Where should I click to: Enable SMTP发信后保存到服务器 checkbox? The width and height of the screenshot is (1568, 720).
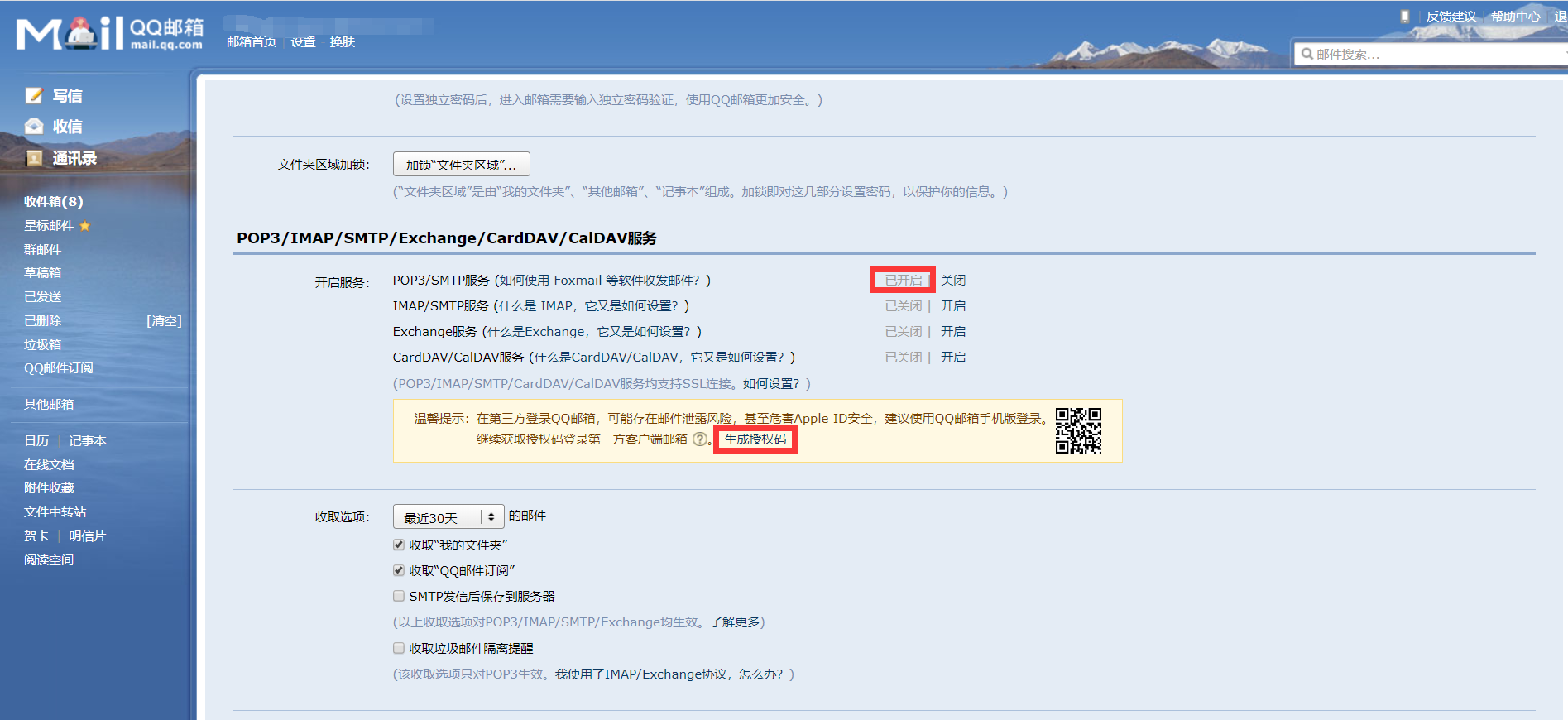pyautogui.click(x=399, y=596)
